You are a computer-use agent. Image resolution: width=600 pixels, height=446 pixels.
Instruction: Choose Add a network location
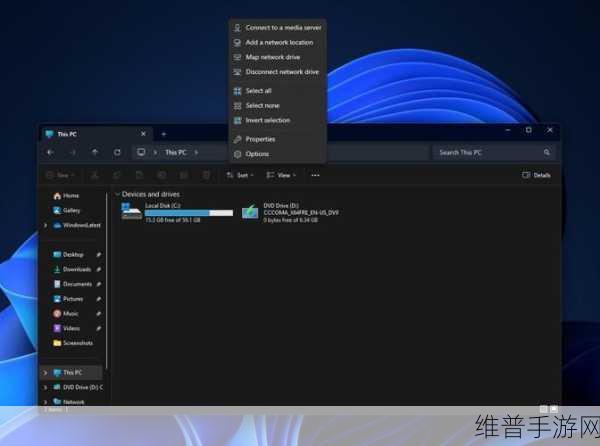pos(277,42)
